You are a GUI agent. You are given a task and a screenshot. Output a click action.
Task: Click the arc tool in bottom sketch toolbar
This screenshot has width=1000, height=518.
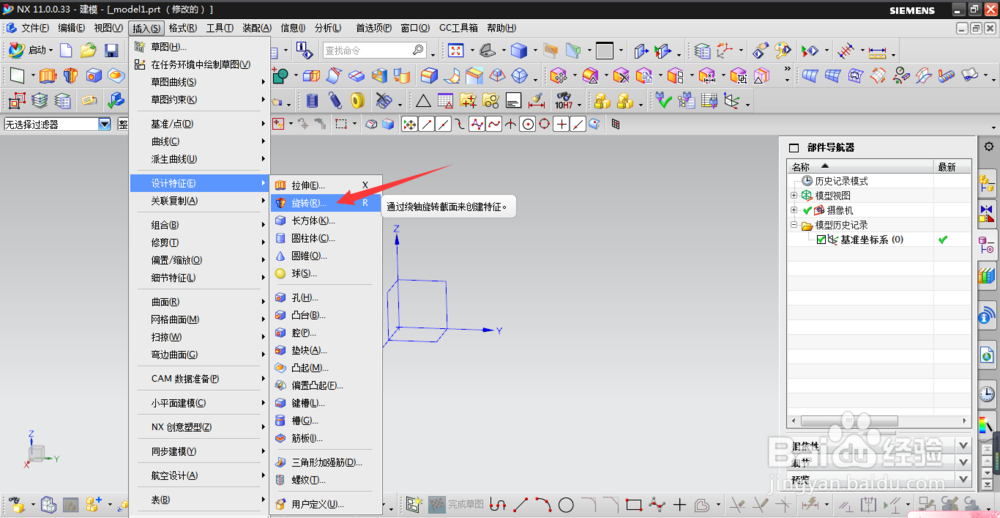click(543, 505)
